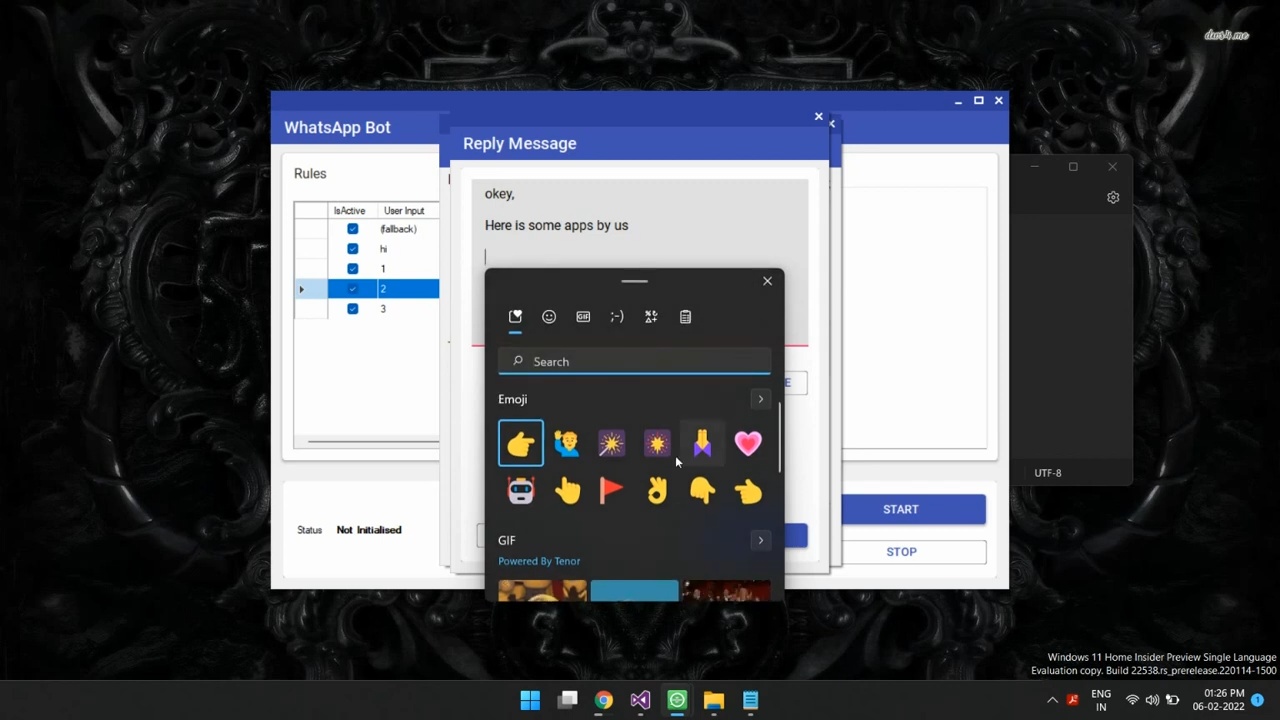Insert the index finger pointing up emoji
Viewport: 1280px width, 720px height.
(x=566, y=490)
